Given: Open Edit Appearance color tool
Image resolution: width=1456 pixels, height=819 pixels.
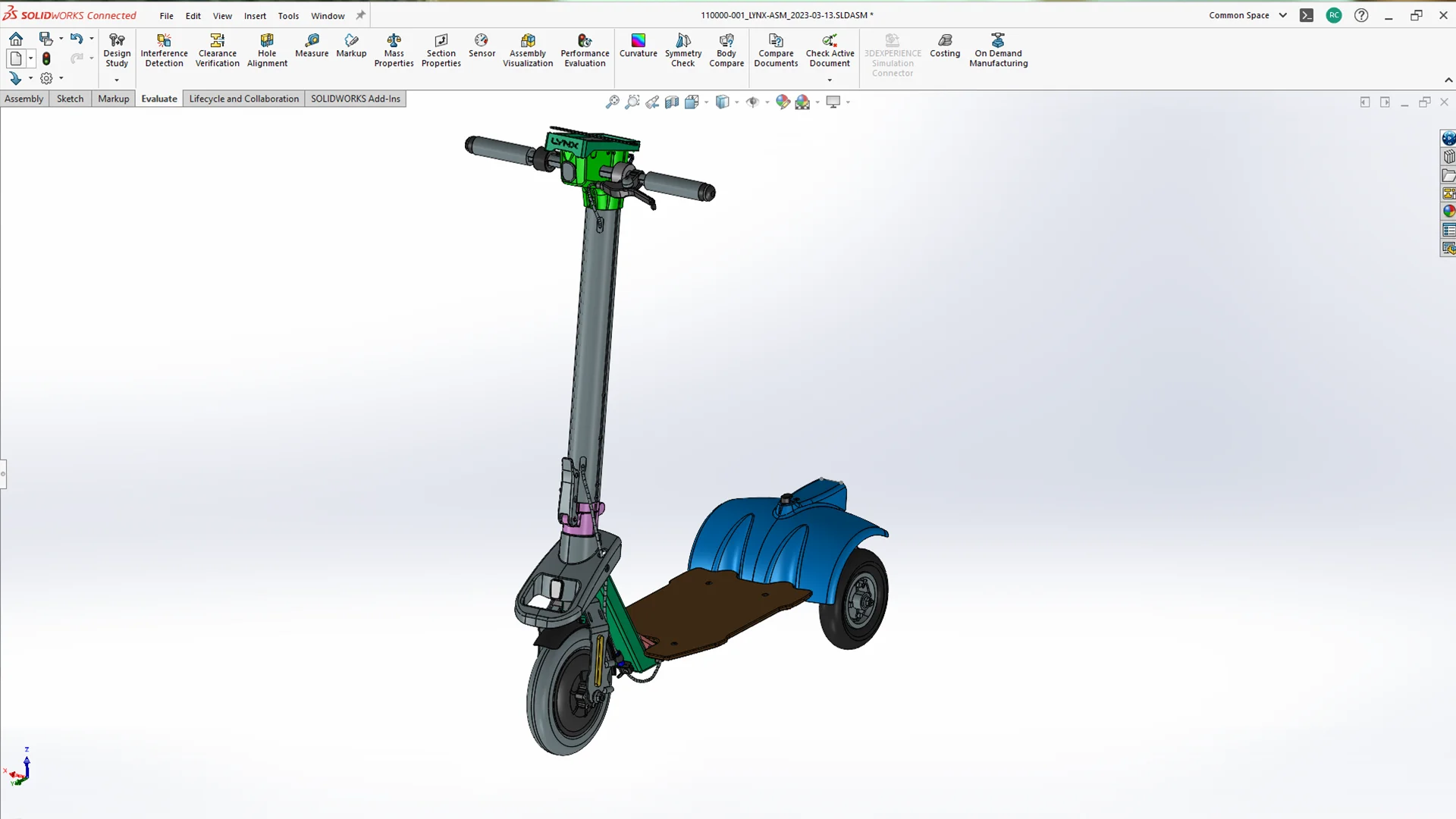Looking at the screenshot, I should coord(783,102).
